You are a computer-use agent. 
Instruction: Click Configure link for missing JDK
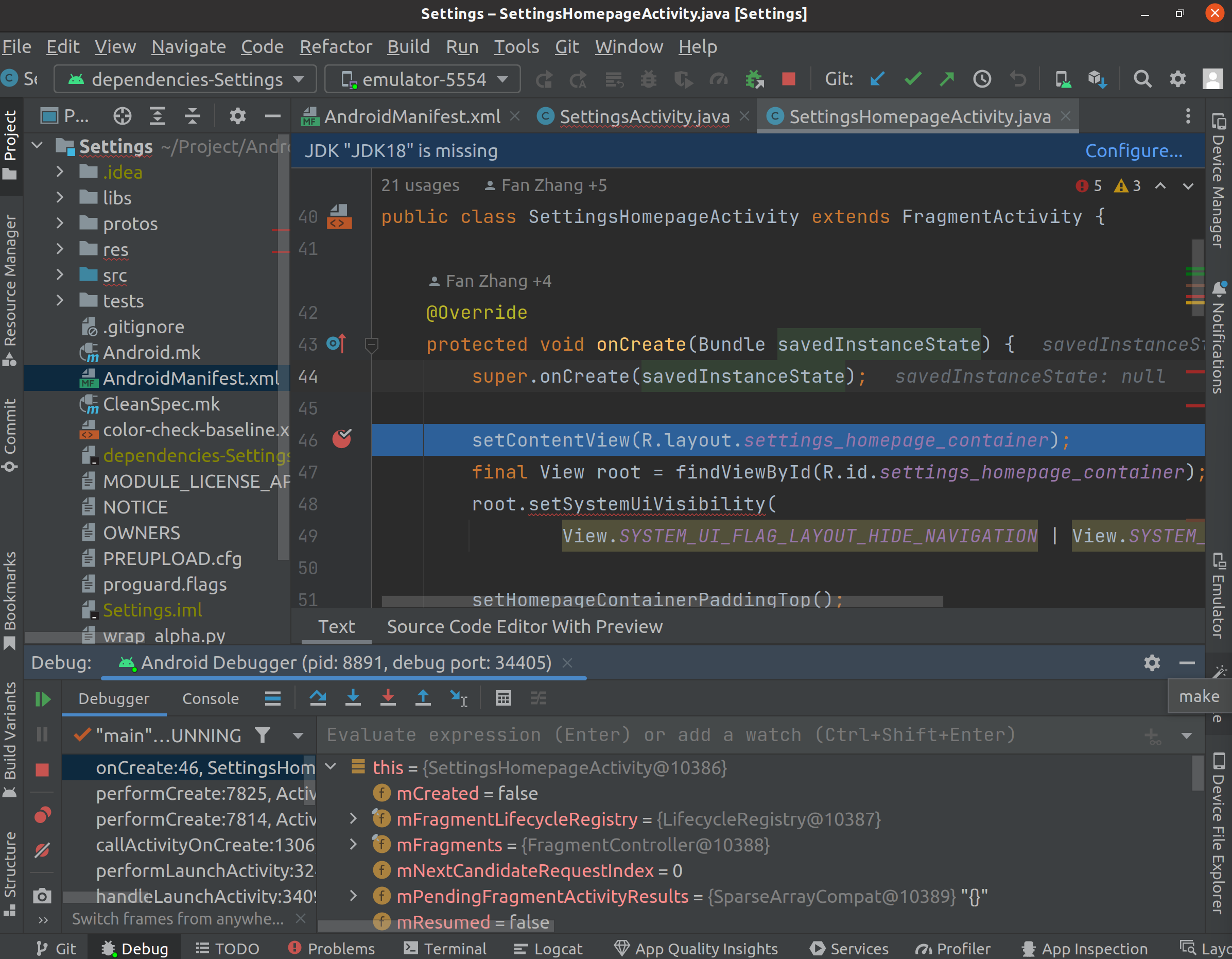(1133, 151)
